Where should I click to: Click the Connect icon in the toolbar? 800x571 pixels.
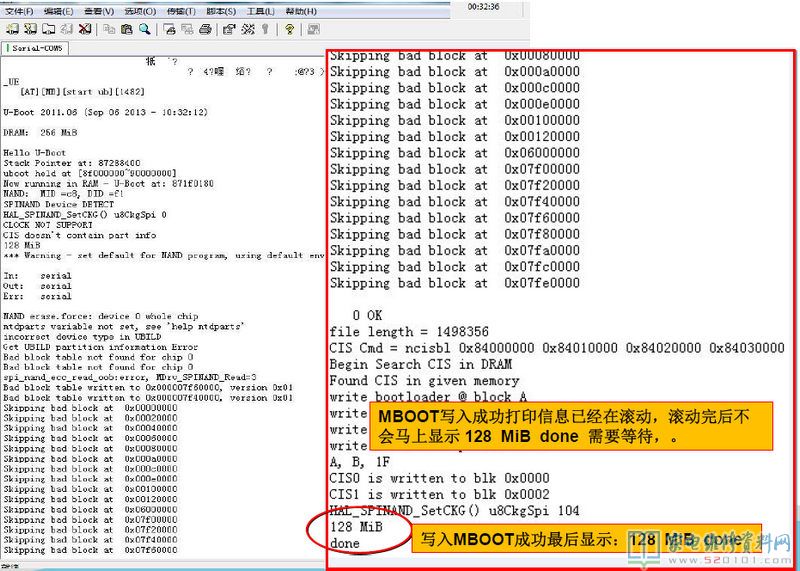click(12, 30)
